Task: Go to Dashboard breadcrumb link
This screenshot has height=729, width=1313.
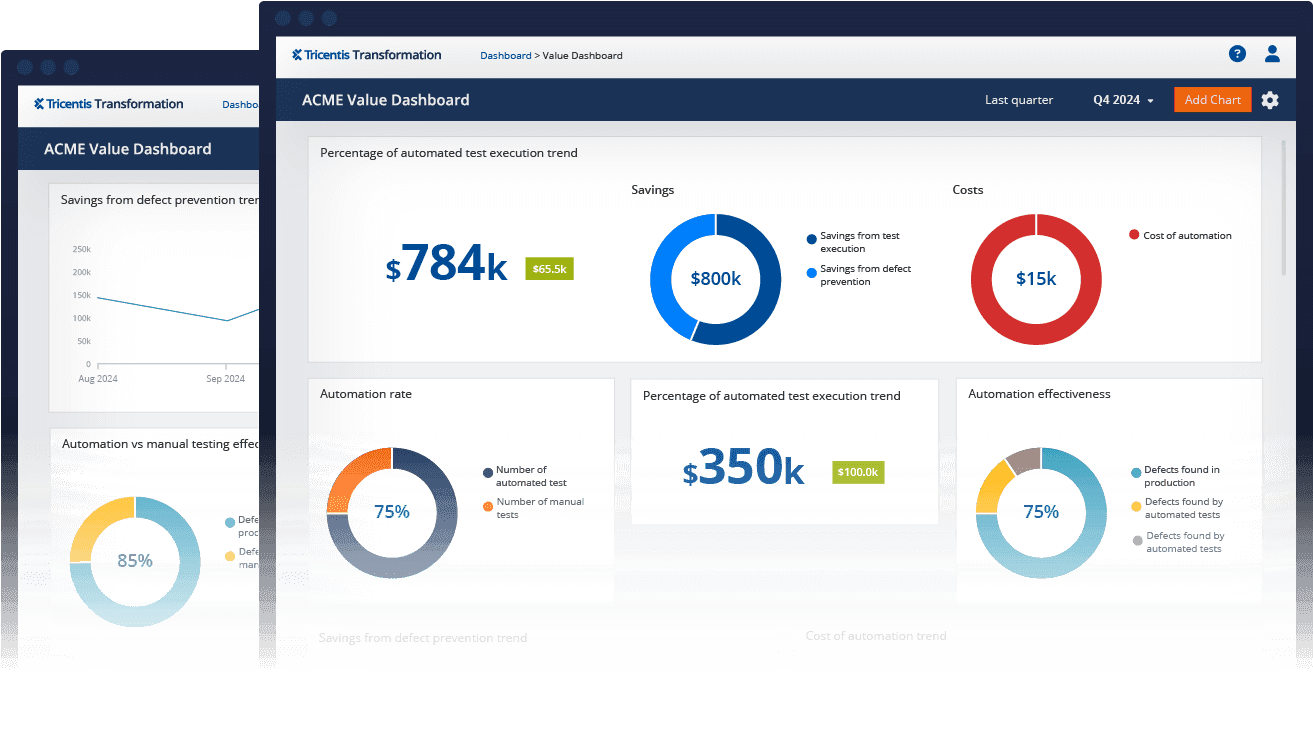Action: 505,56
